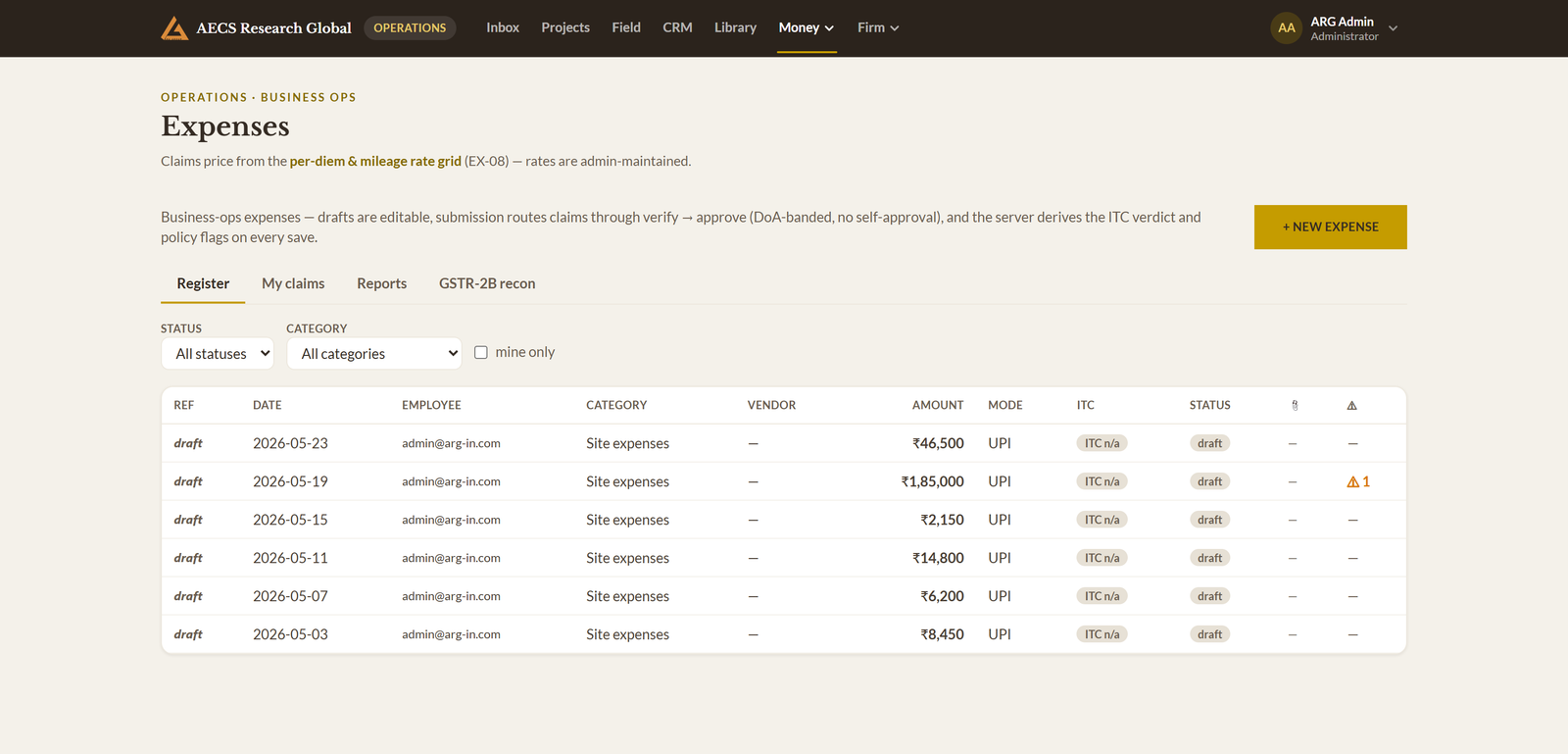Toggle the mine only checkbox

(x=481, y=352)
